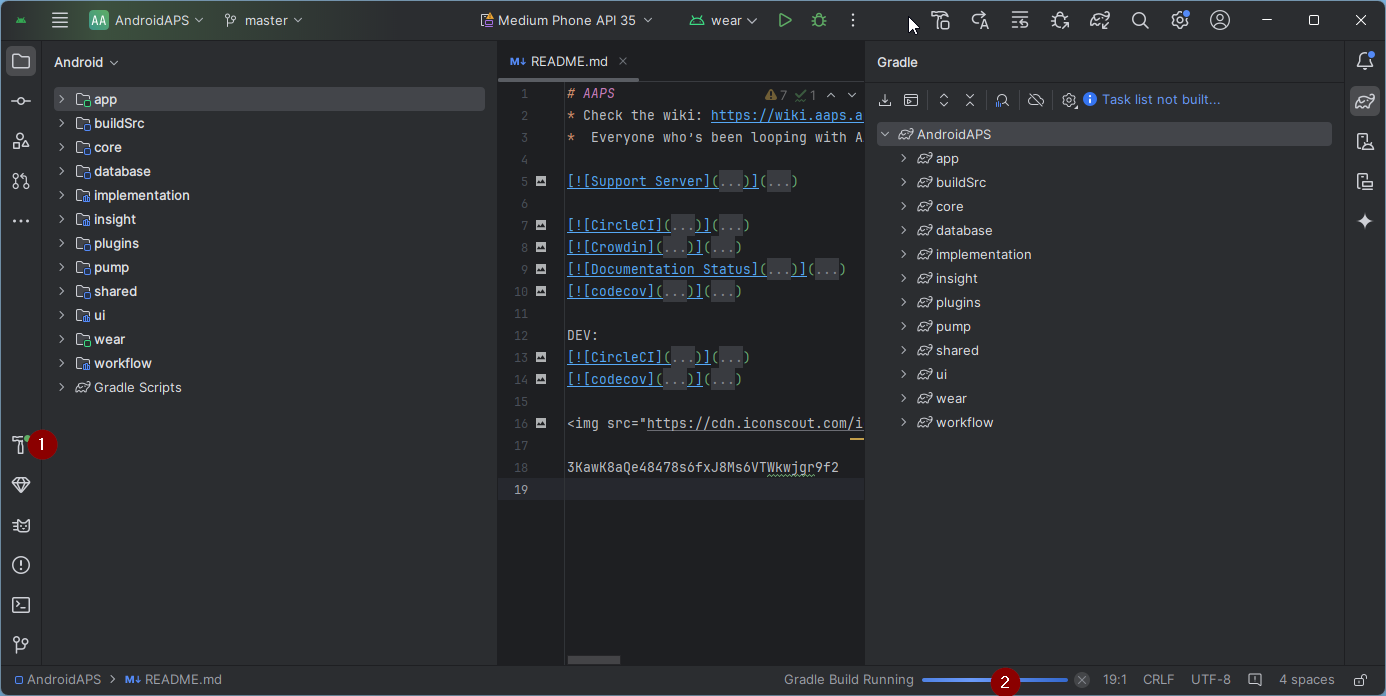Open Gradle build tool settings gear
Image resolution: width=1386 pixels, height=696 pixels.
(1069, 100)
